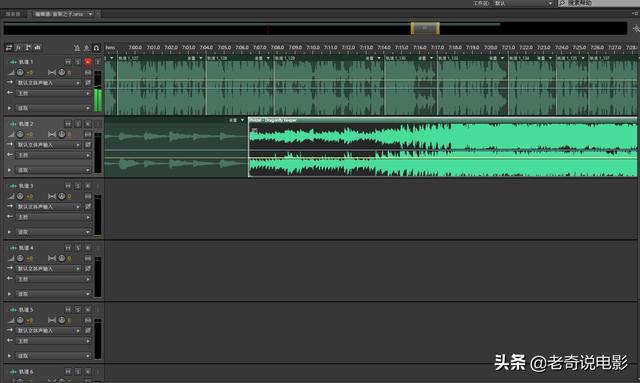Open the 读取 automation mode dropdown on 轨道 4
The height and width of the screenshot is (383, 640).
point(54,294)
